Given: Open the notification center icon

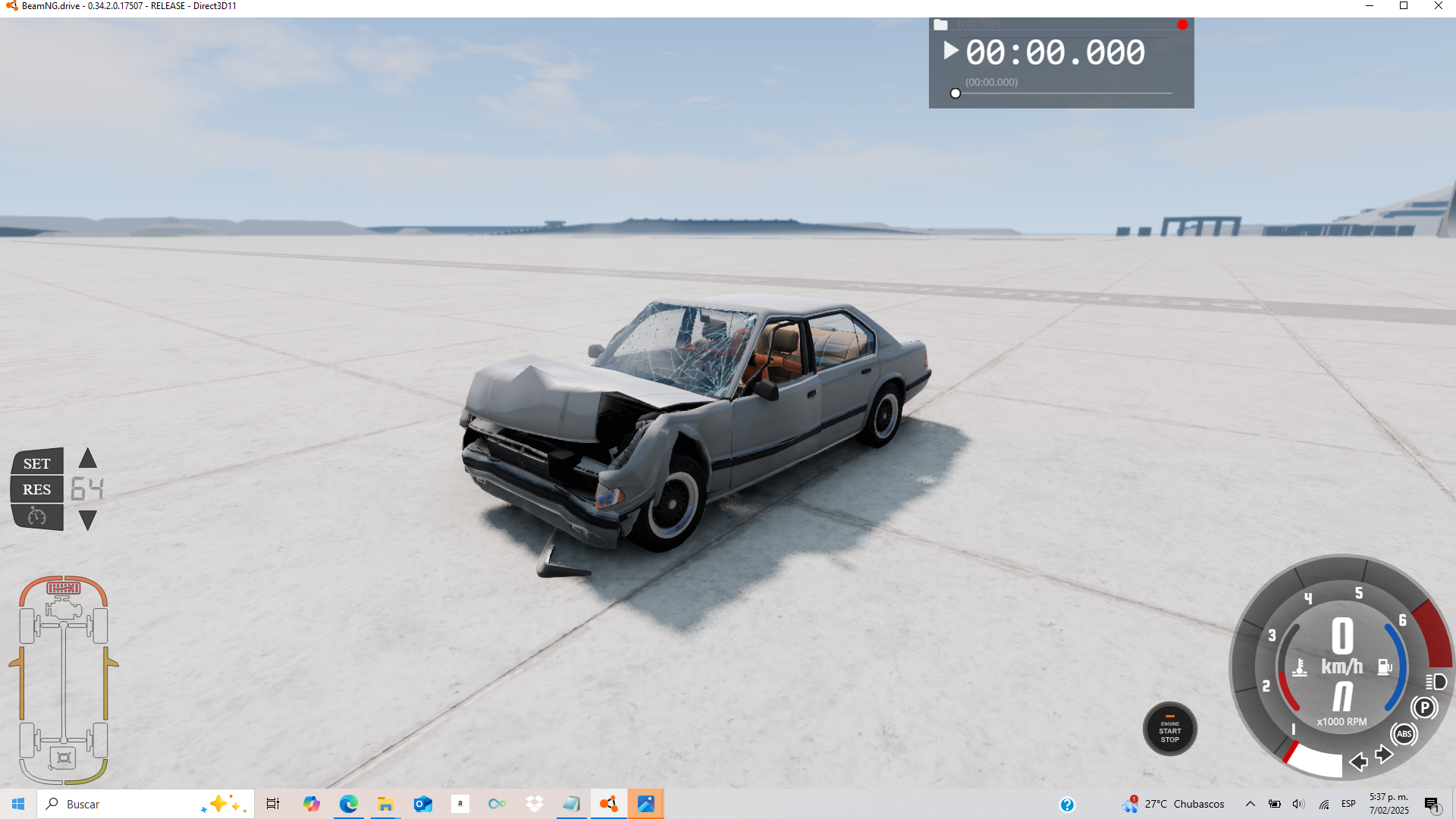Looking at the screenshot, I should tap(1432, 805).
